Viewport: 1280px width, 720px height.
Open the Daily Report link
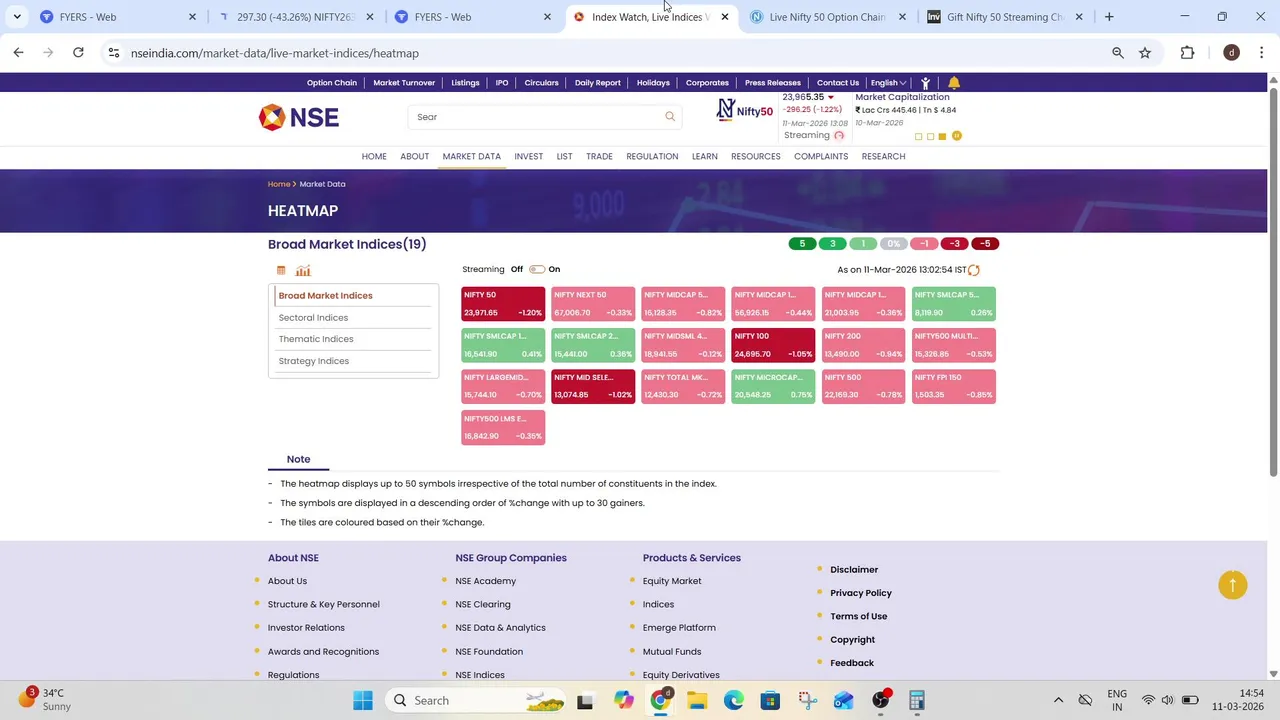coord(598,83)
